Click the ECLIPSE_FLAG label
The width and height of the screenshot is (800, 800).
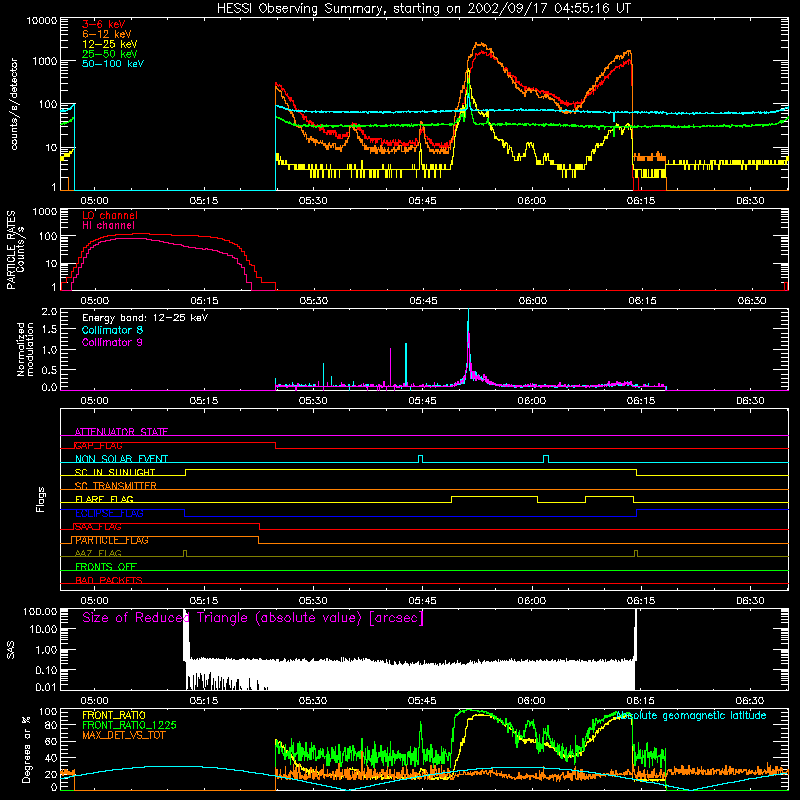tap(109, 513)
